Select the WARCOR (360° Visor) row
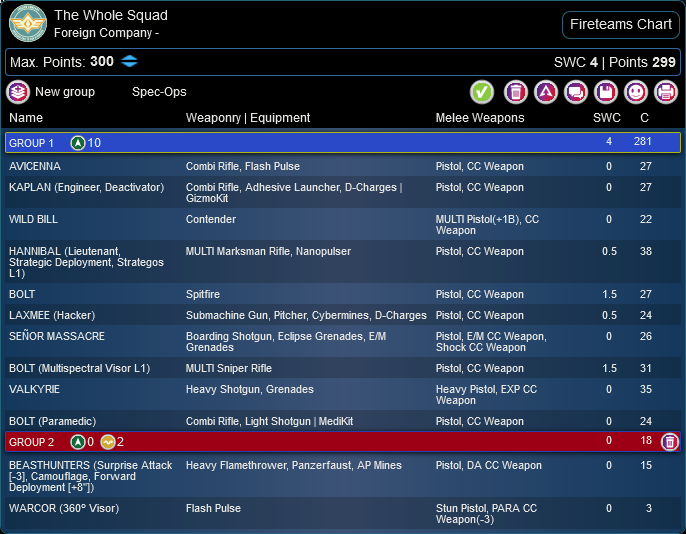Viewport: 686px width, 534px height. click(x=343, y=513)
